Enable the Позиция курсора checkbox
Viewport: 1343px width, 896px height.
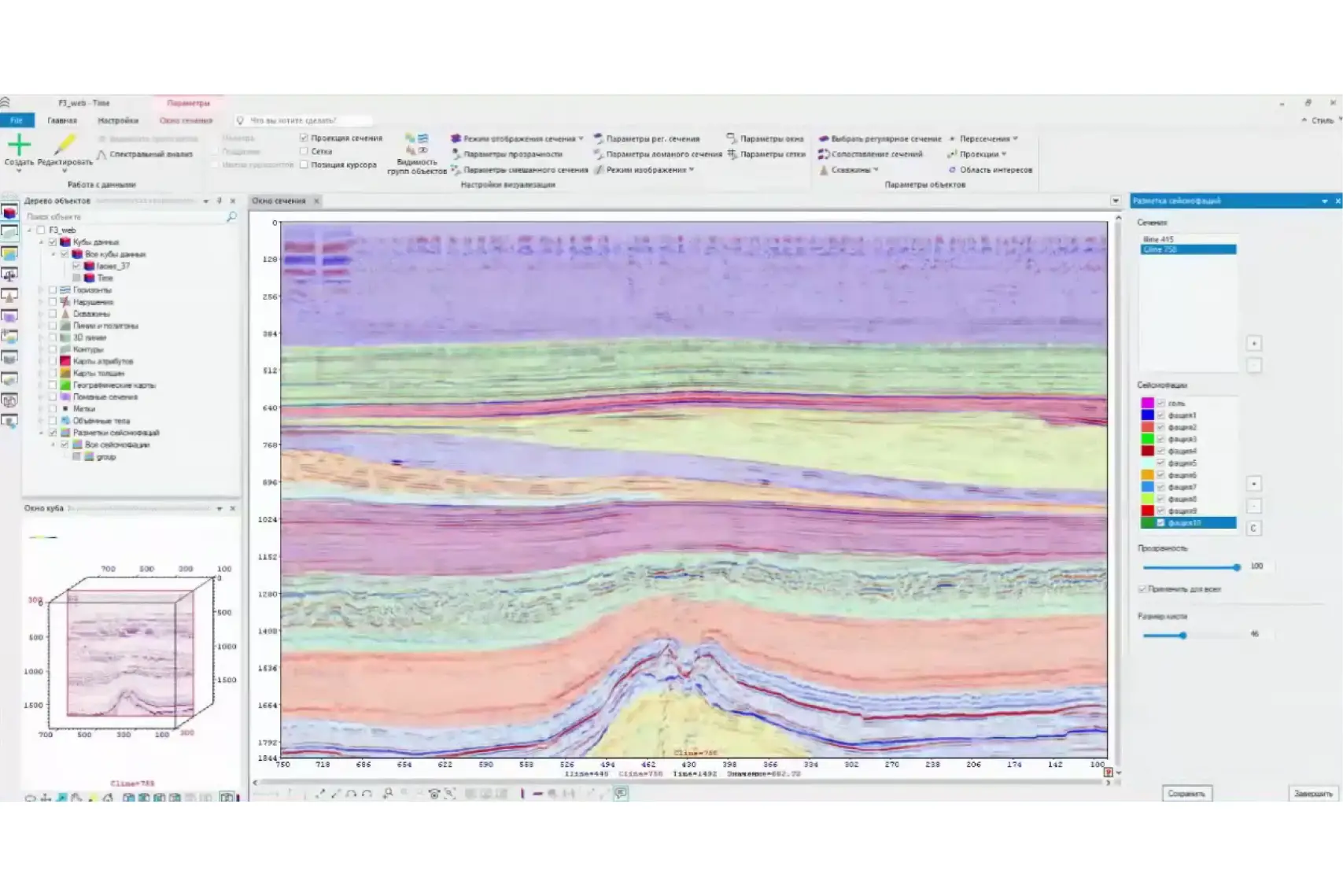(304, 164)
